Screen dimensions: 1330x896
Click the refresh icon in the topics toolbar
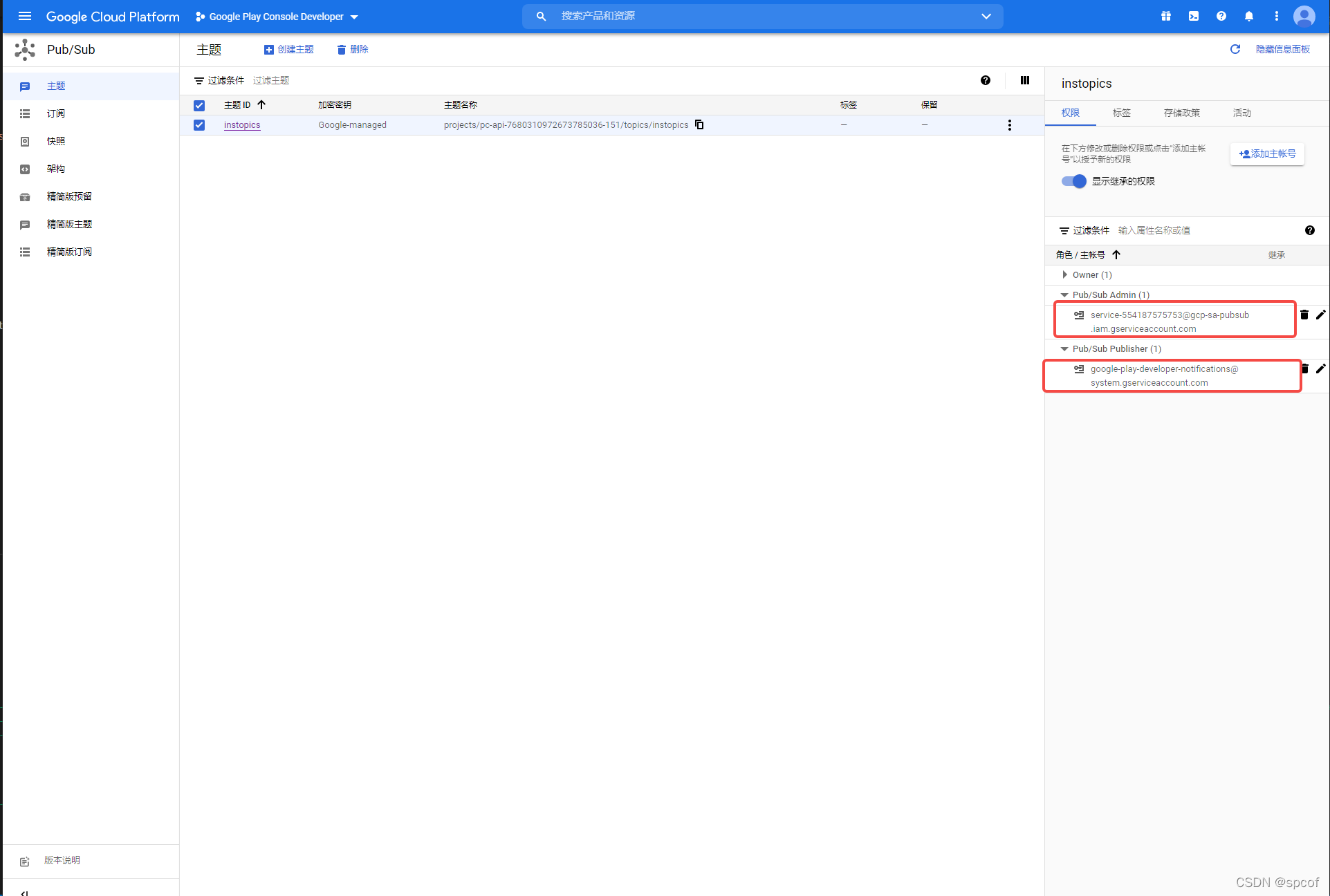point(1235,49)
